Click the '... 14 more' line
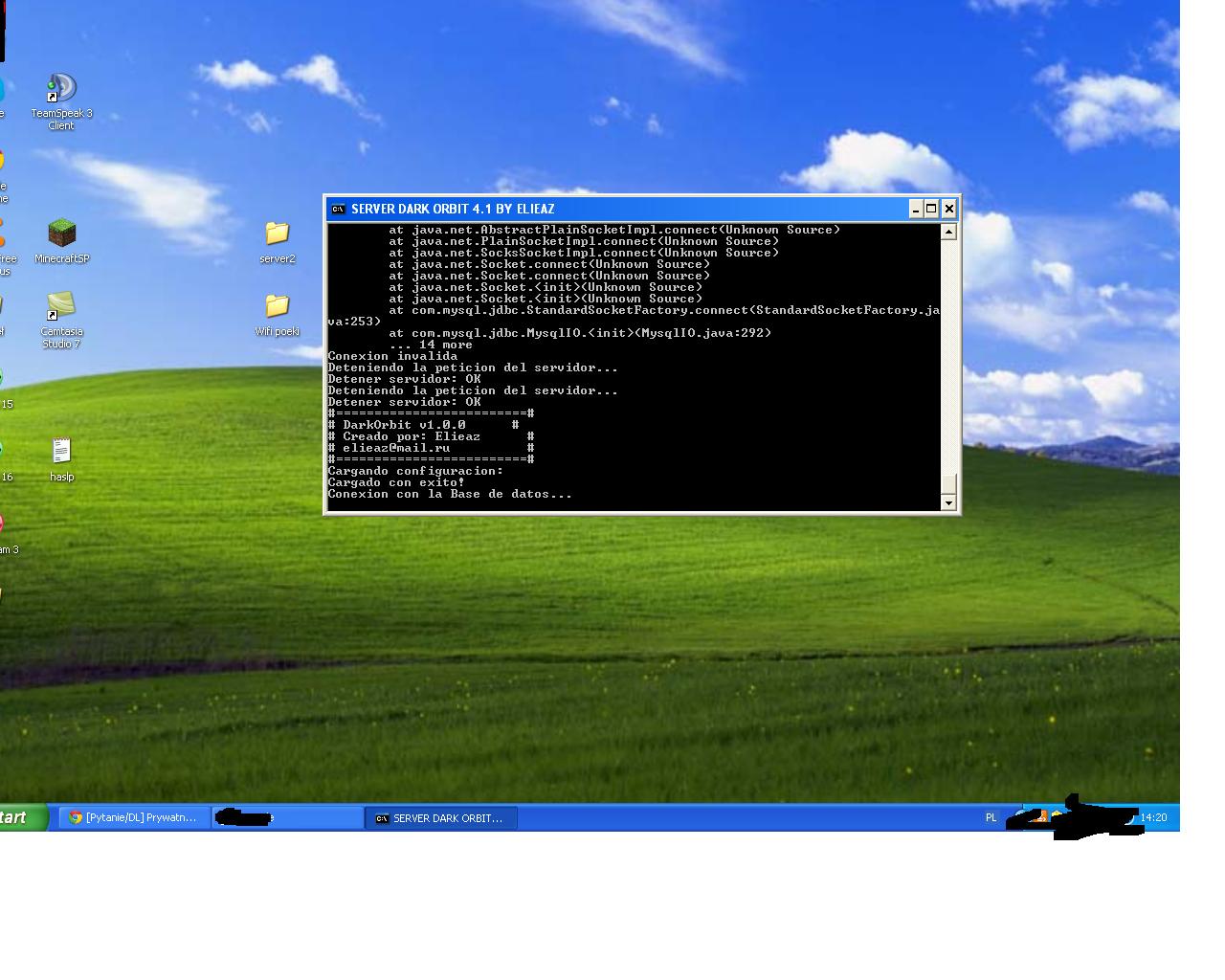This screenshot has height=980, width=1225. 431,345
